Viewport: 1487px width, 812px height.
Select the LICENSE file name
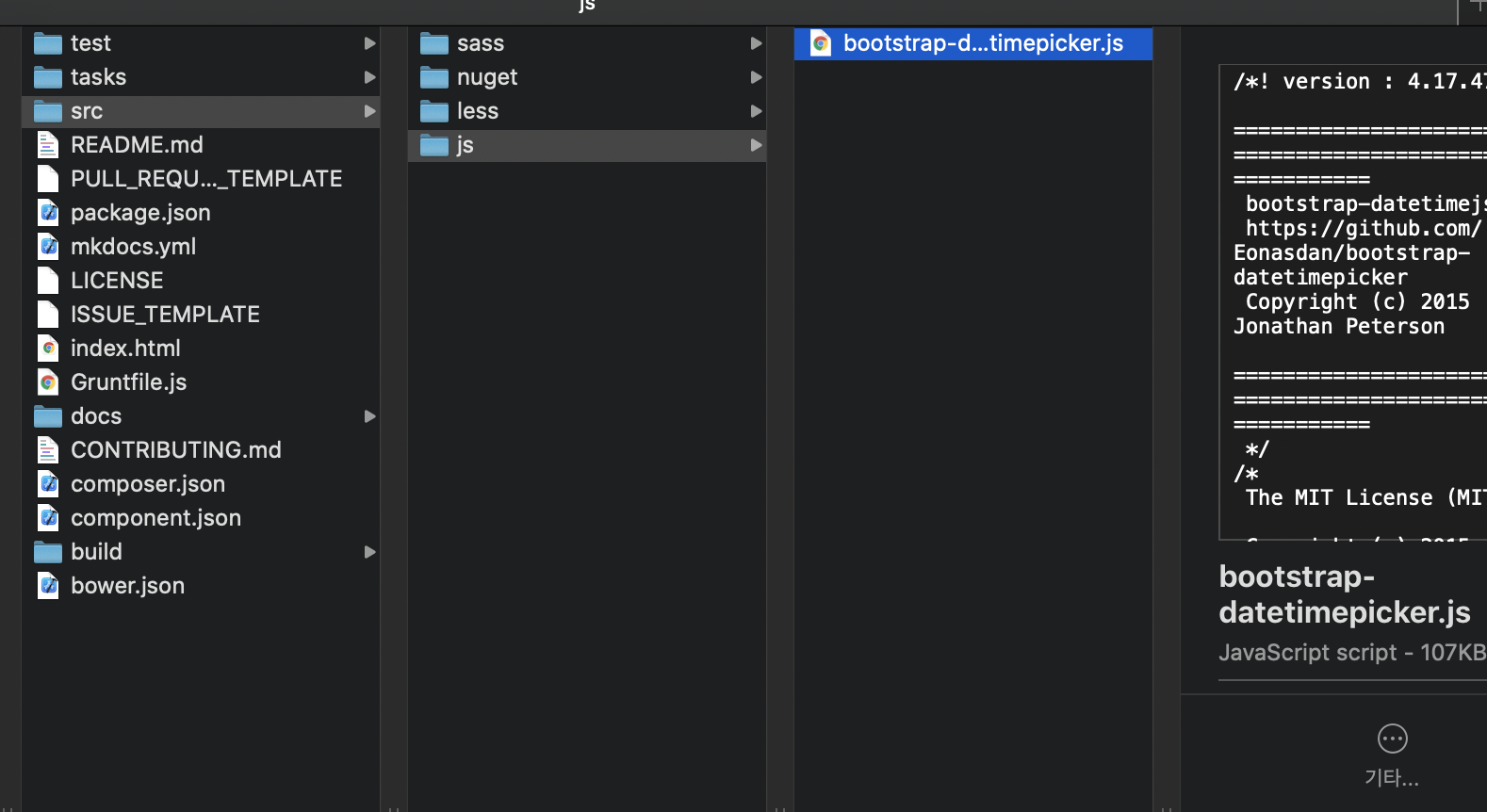117,281
